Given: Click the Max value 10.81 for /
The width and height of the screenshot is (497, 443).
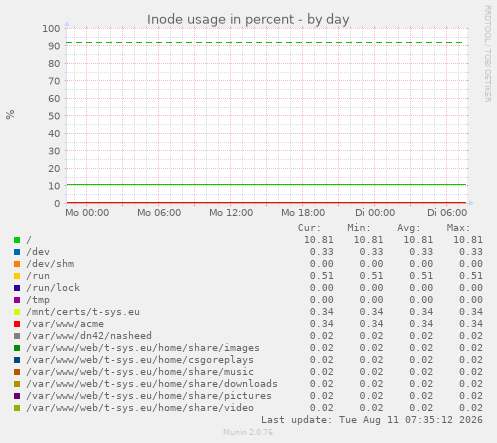Looking at the screenshot, I should tap(468, 240).
